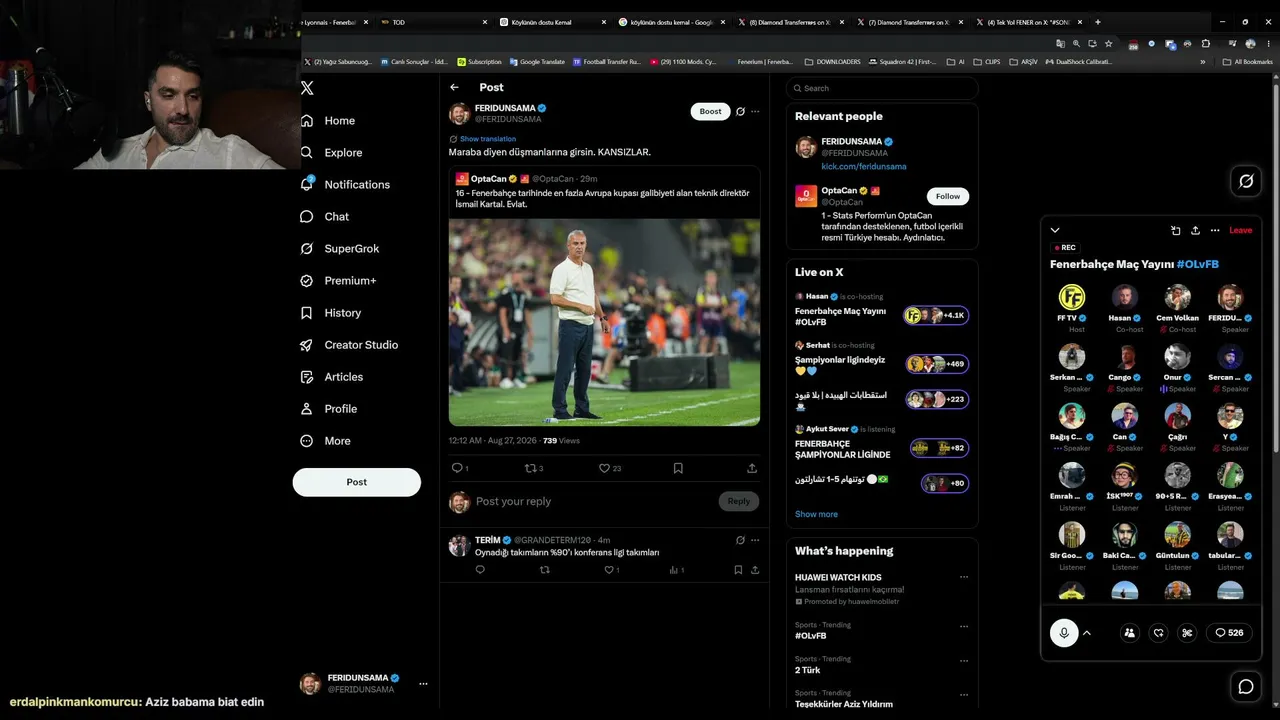Bookmark the main post

(678, 468)
